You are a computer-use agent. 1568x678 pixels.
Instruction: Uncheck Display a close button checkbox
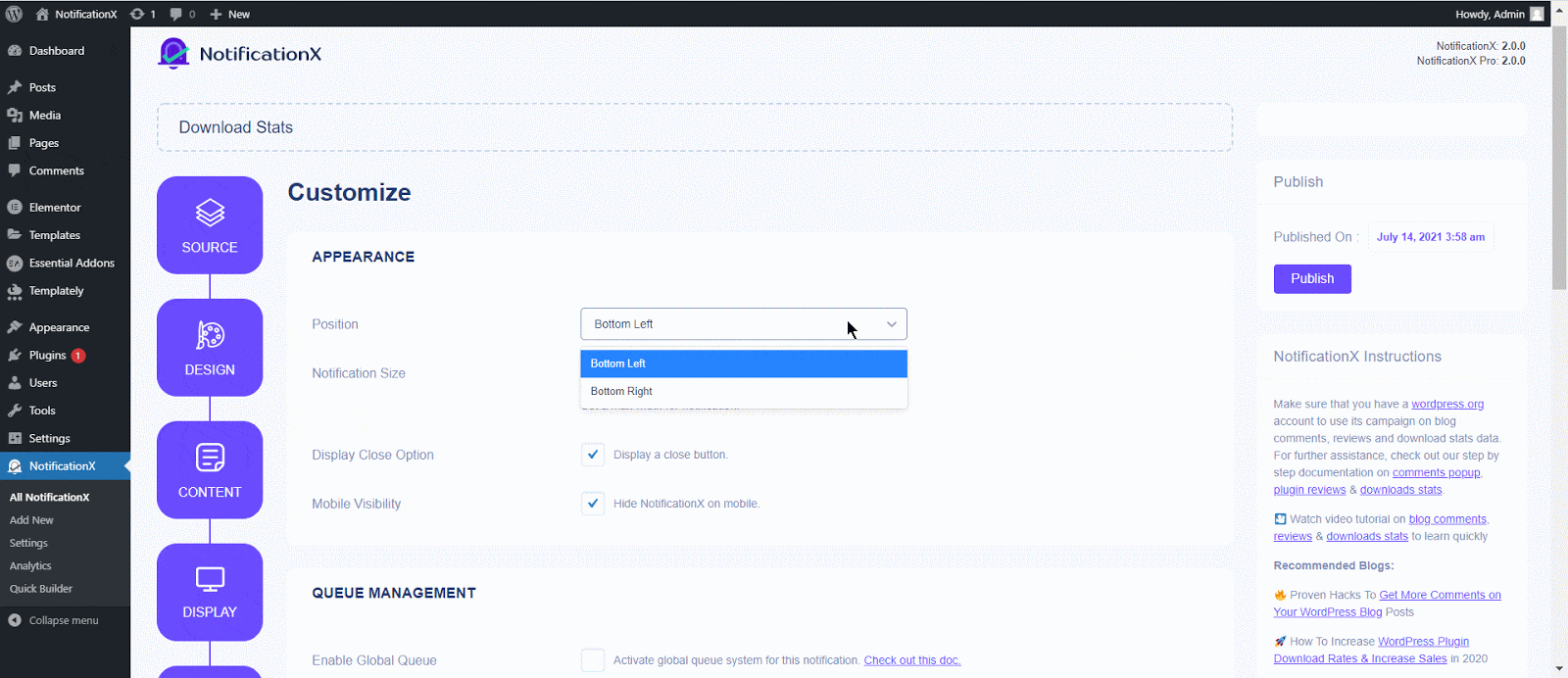coord(593,455)
